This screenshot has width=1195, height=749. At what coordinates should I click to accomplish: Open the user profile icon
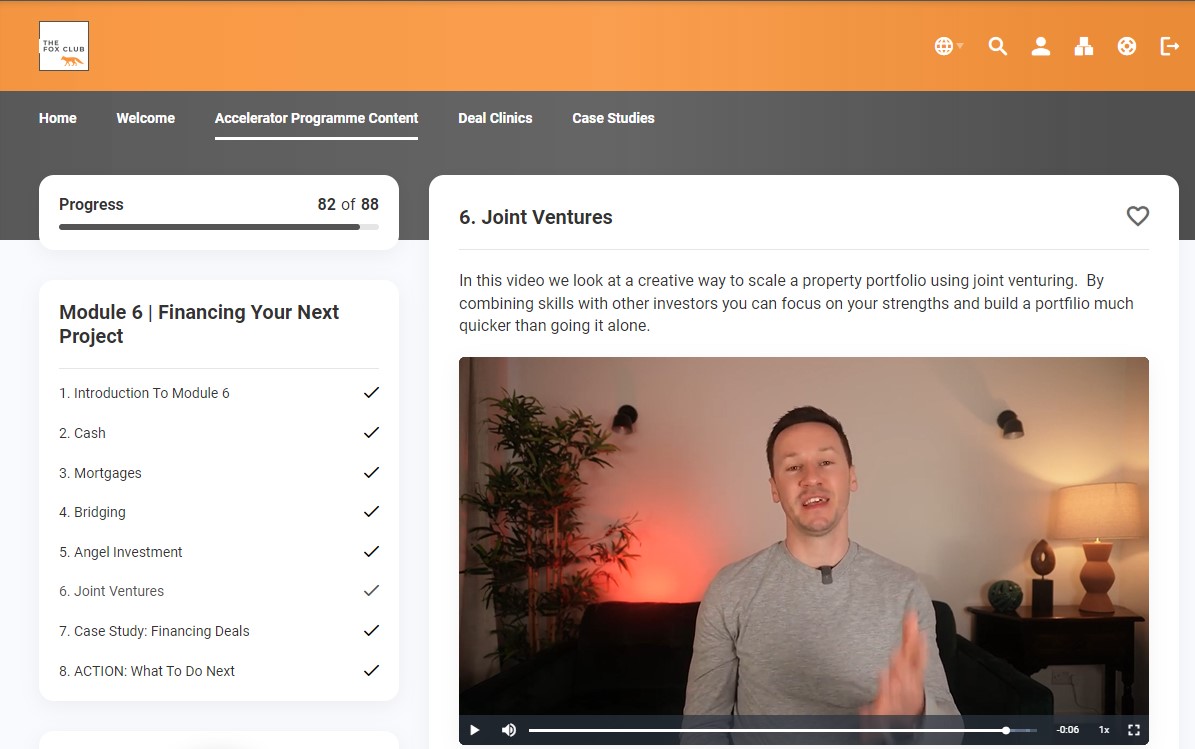tap(1041, 46)
